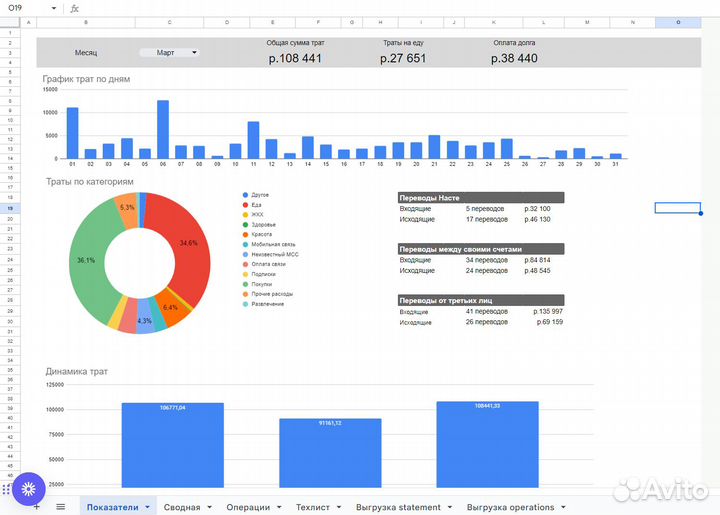720x515 pixels.
Task: Click the selected cell O19
Action: coord(678,208)
